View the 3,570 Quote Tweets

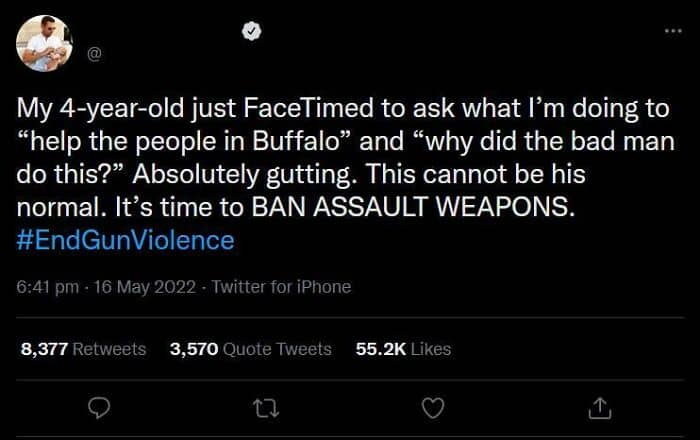[x=250, y=349]
